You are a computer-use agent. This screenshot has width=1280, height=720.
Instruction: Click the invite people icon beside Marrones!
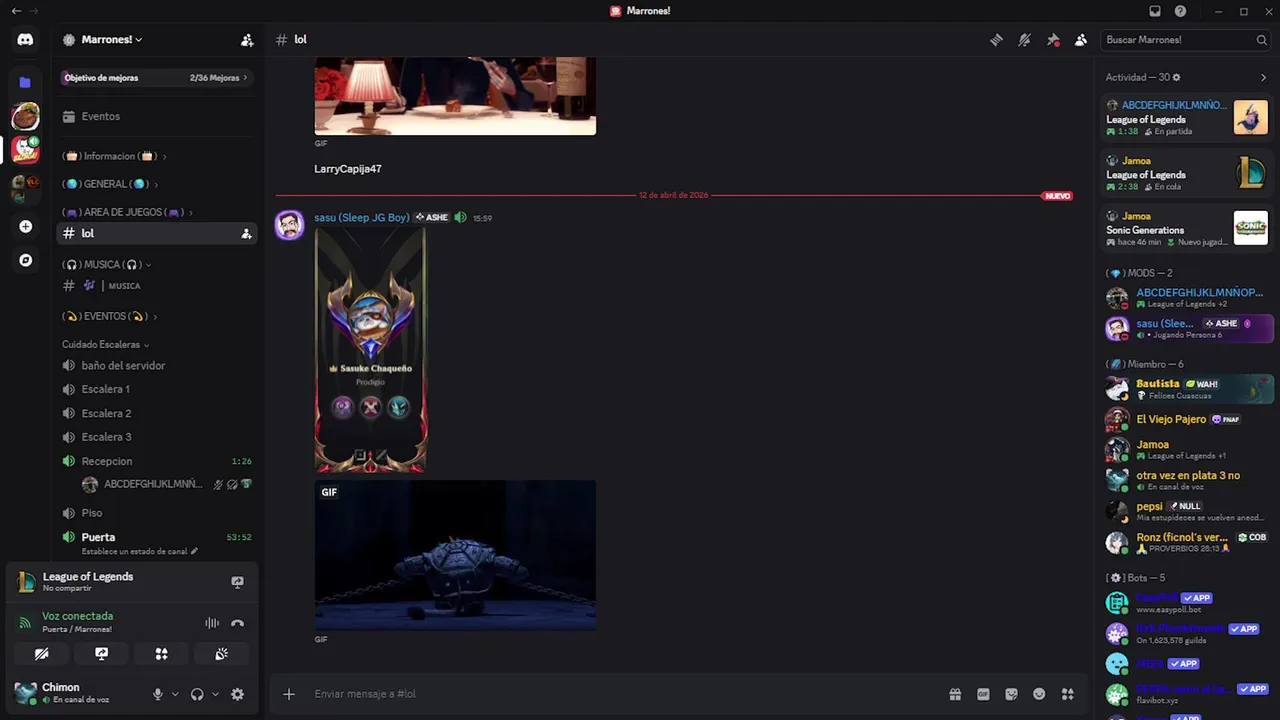coord(247,40)
